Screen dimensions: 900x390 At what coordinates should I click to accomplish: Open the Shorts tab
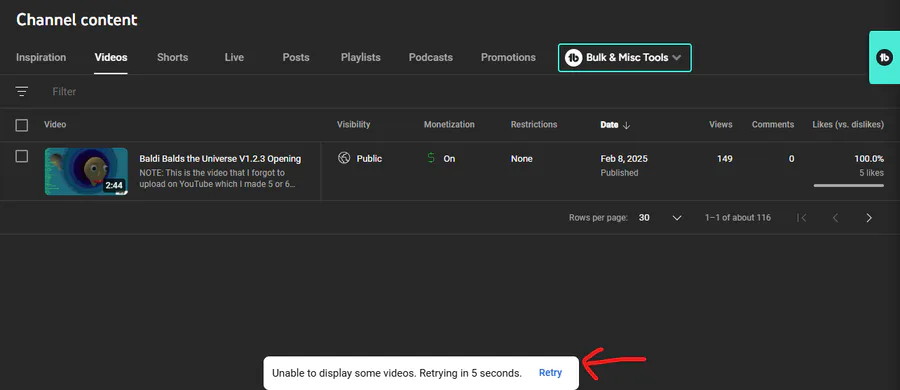[x=172, y=57]
